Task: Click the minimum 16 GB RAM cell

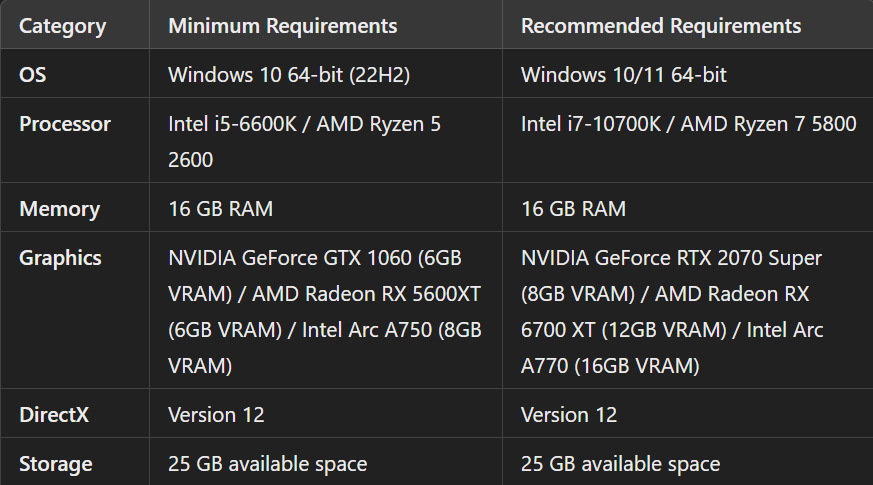Action: point(220,209)
